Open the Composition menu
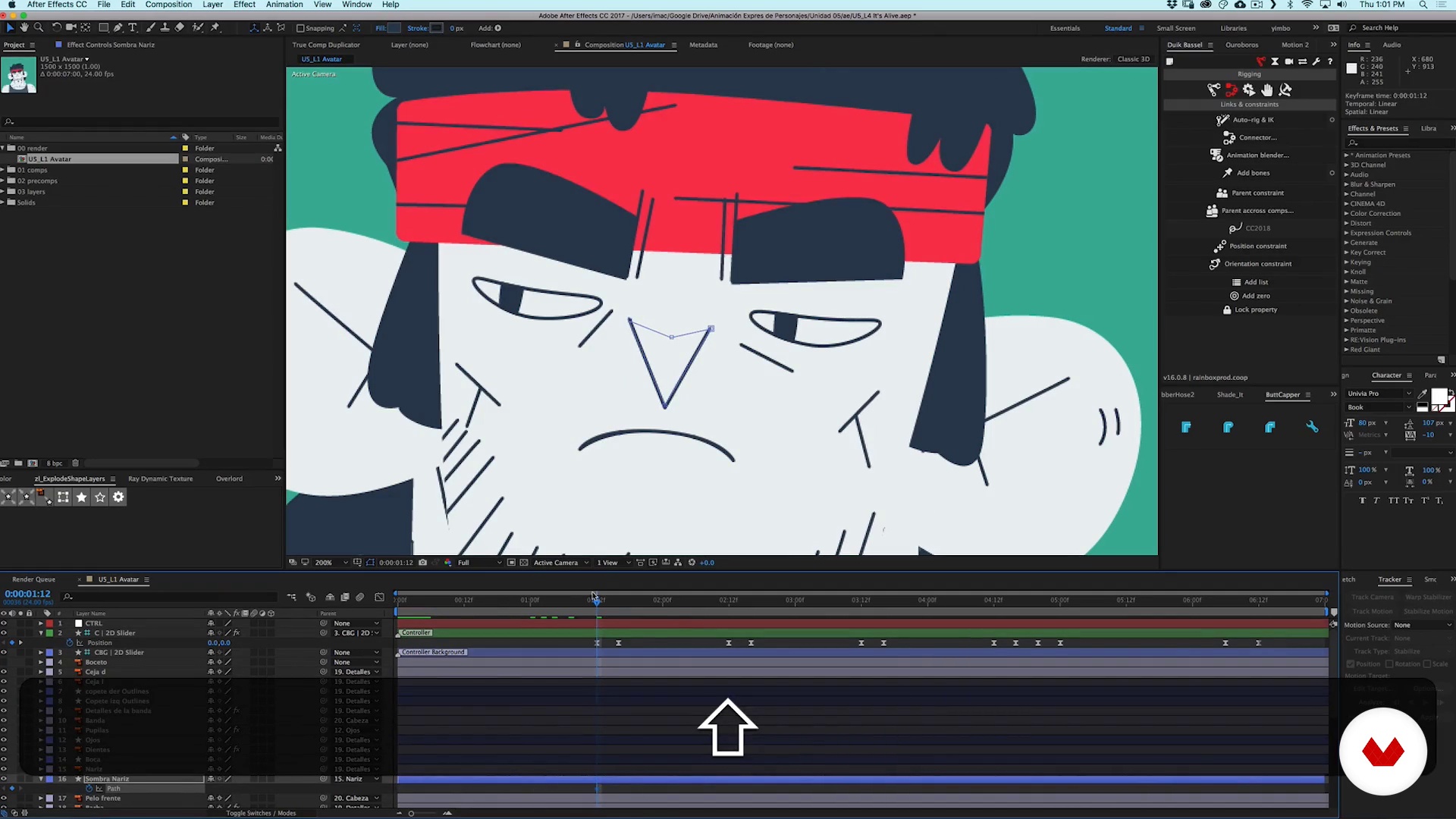1456x819 pixels. point(168,5)
